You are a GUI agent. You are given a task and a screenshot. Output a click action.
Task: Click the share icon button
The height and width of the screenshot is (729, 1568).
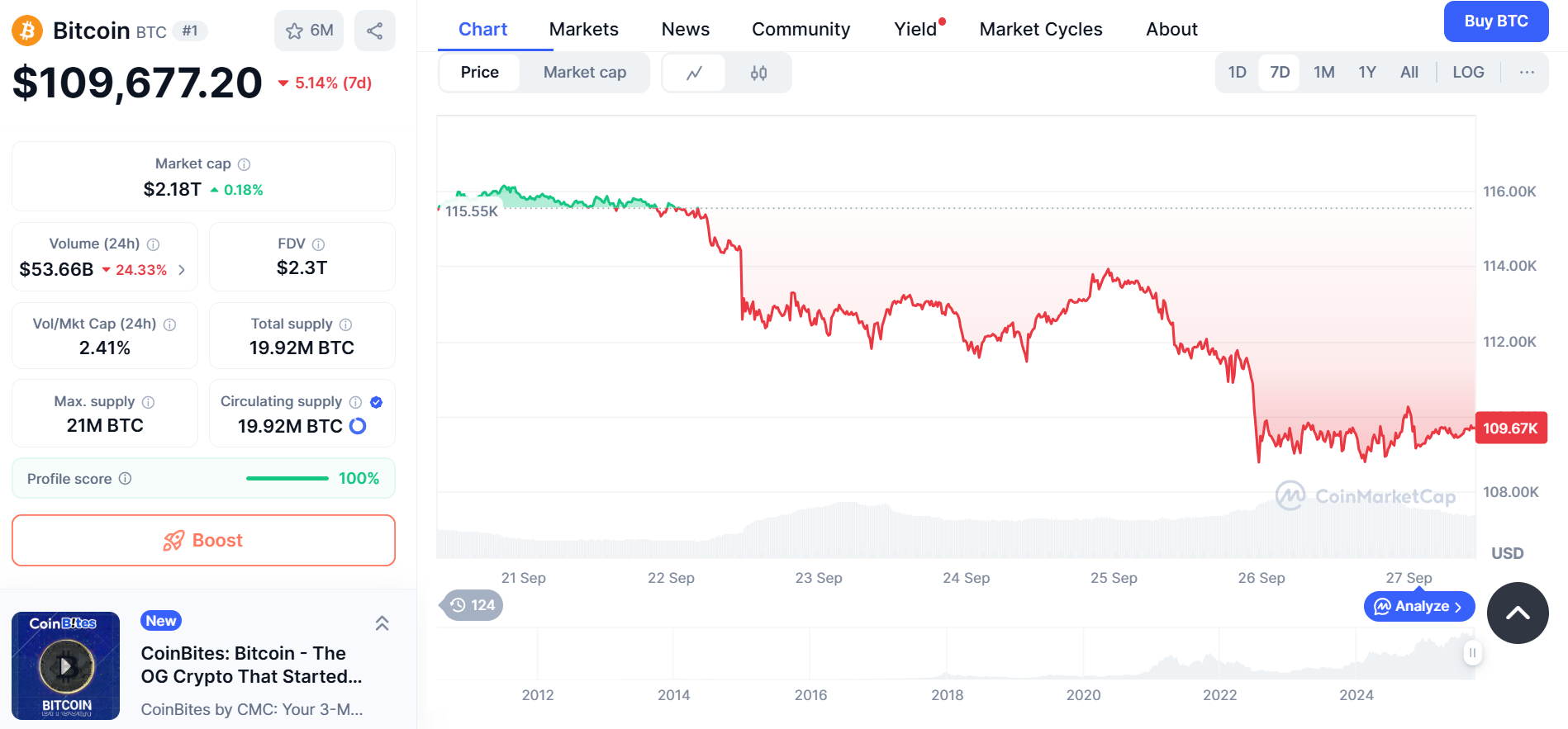pos(374,31)
